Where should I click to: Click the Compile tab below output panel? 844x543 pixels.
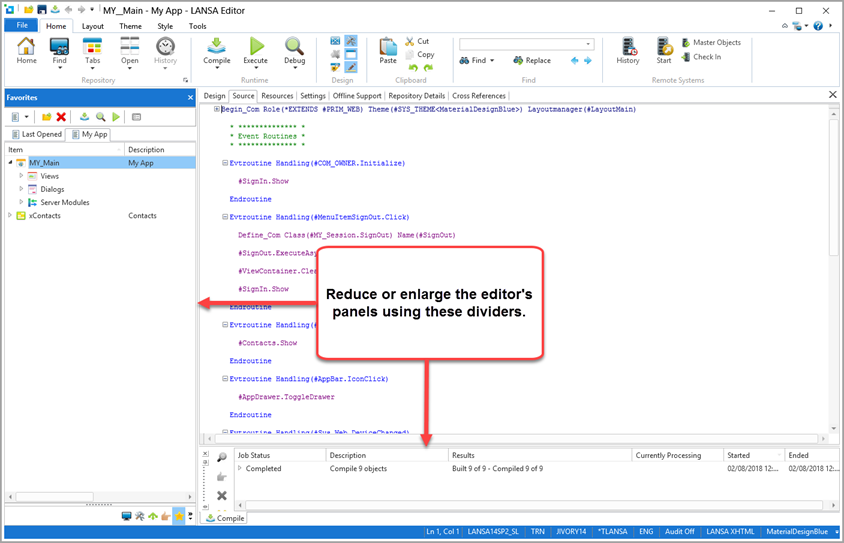225,518
